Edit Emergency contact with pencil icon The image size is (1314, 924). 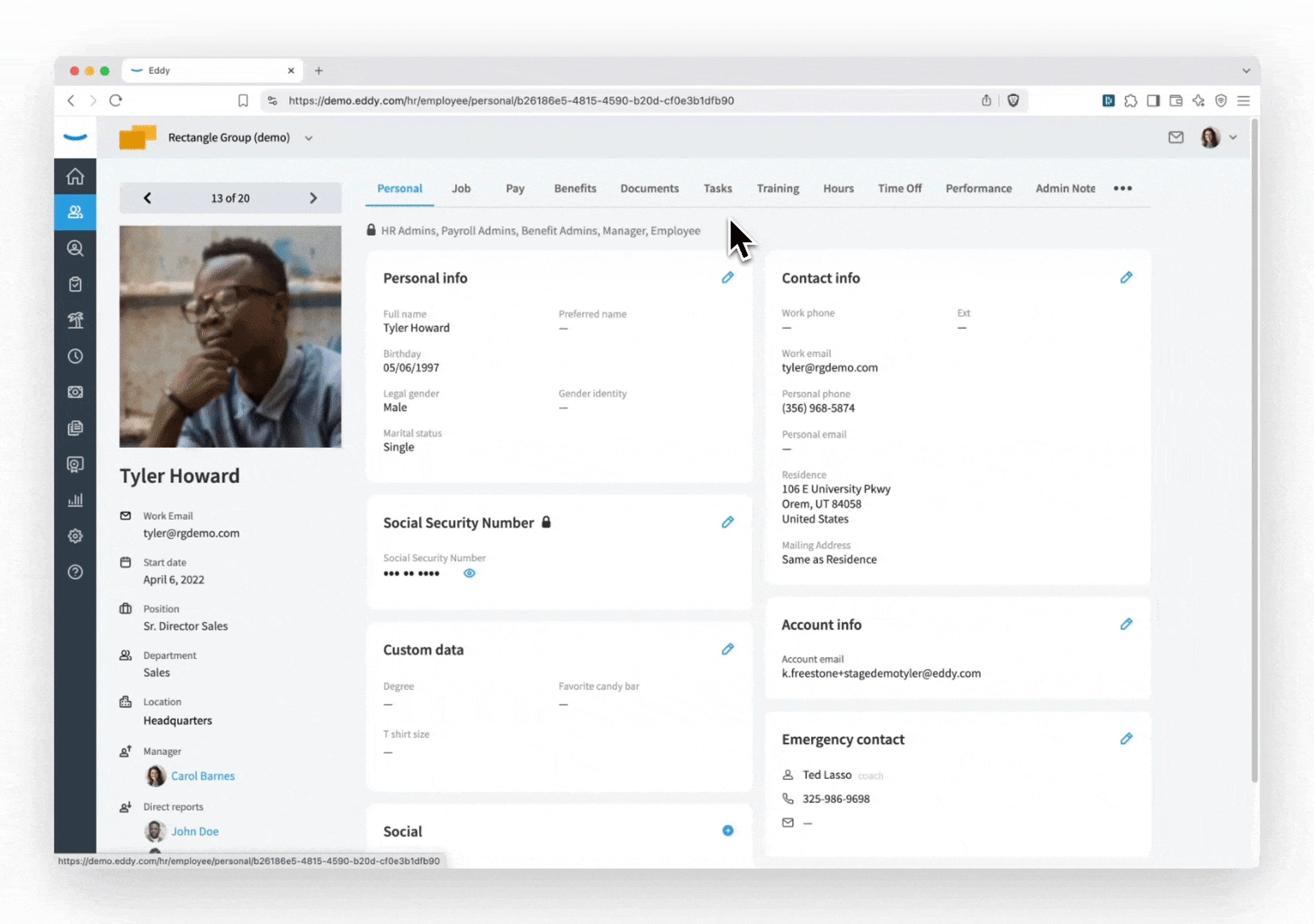click(x=1126, y=739)
